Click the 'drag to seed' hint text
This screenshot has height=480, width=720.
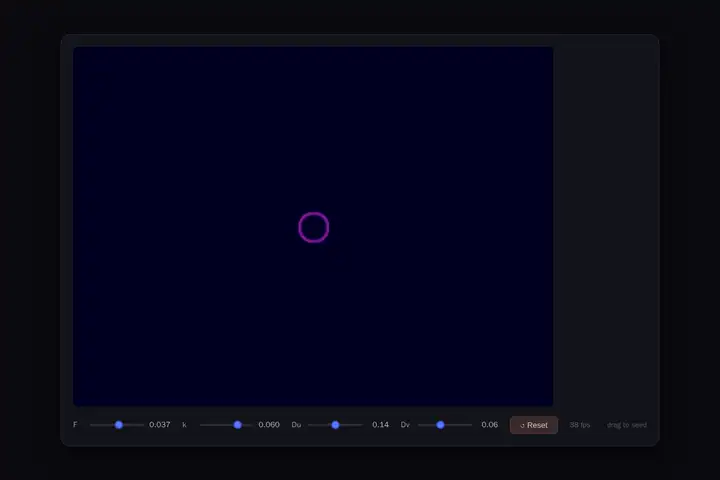point(627,425)
